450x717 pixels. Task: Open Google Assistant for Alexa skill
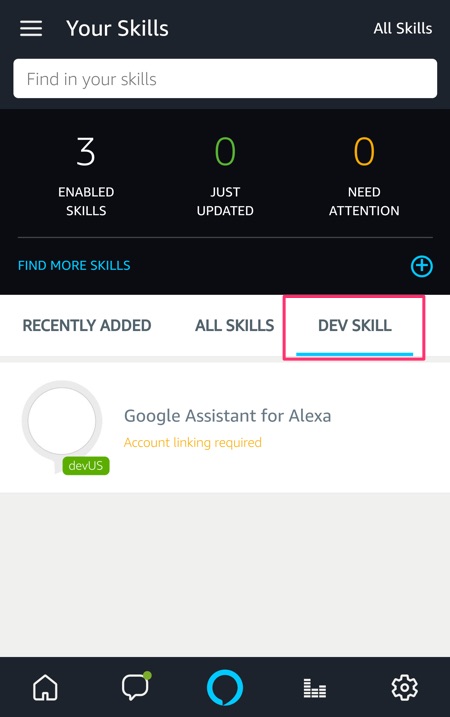click(x=227, y=416)
